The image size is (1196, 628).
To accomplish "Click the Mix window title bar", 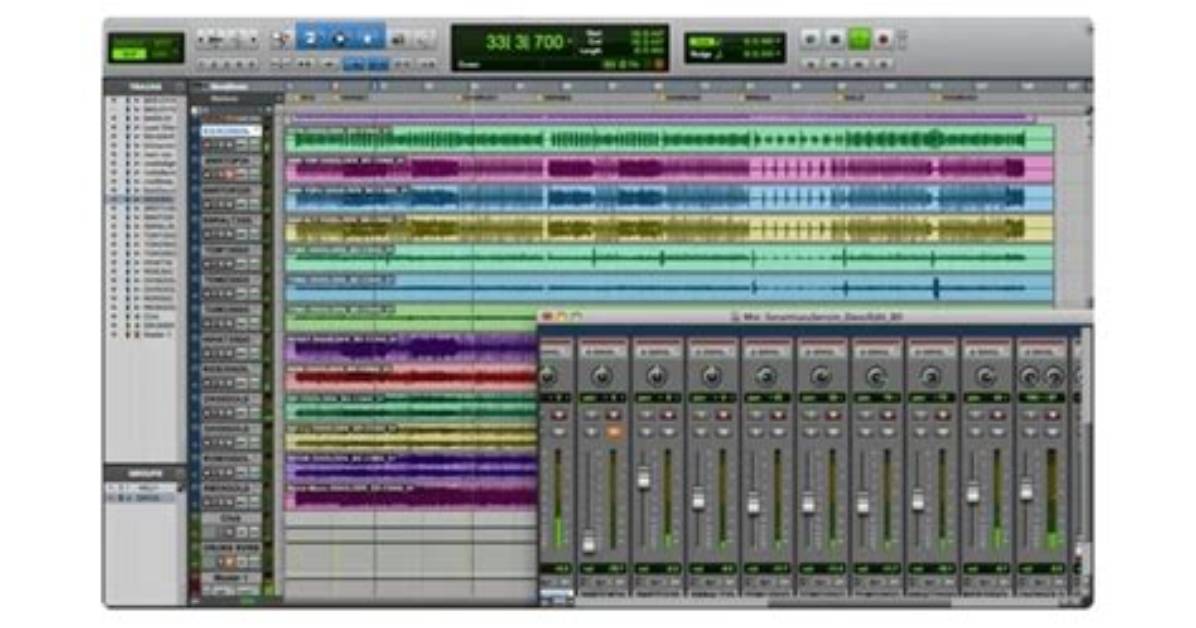I will [815, 317].
